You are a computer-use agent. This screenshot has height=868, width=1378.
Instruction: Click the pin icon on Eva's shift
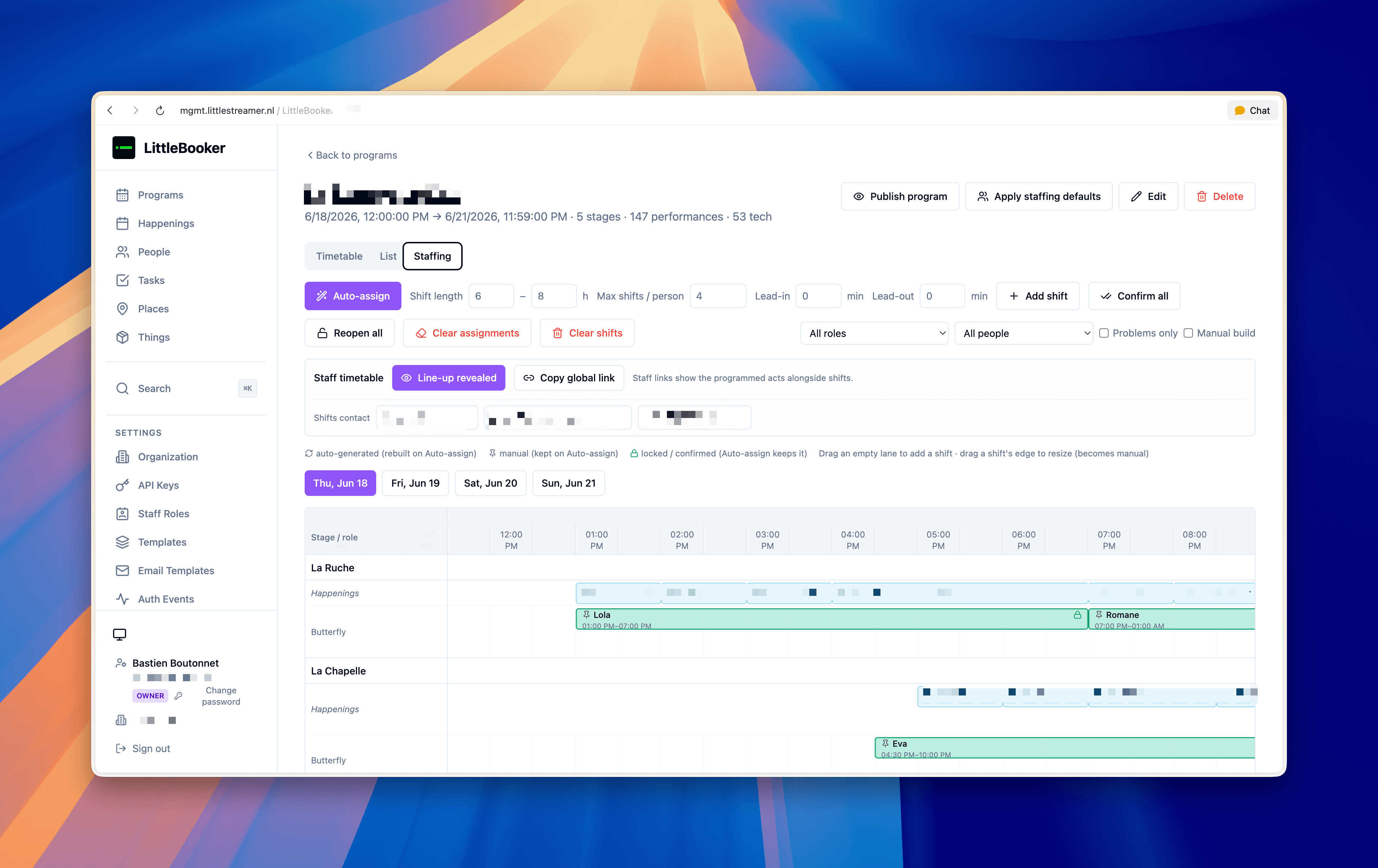click(x=885, y=743)
